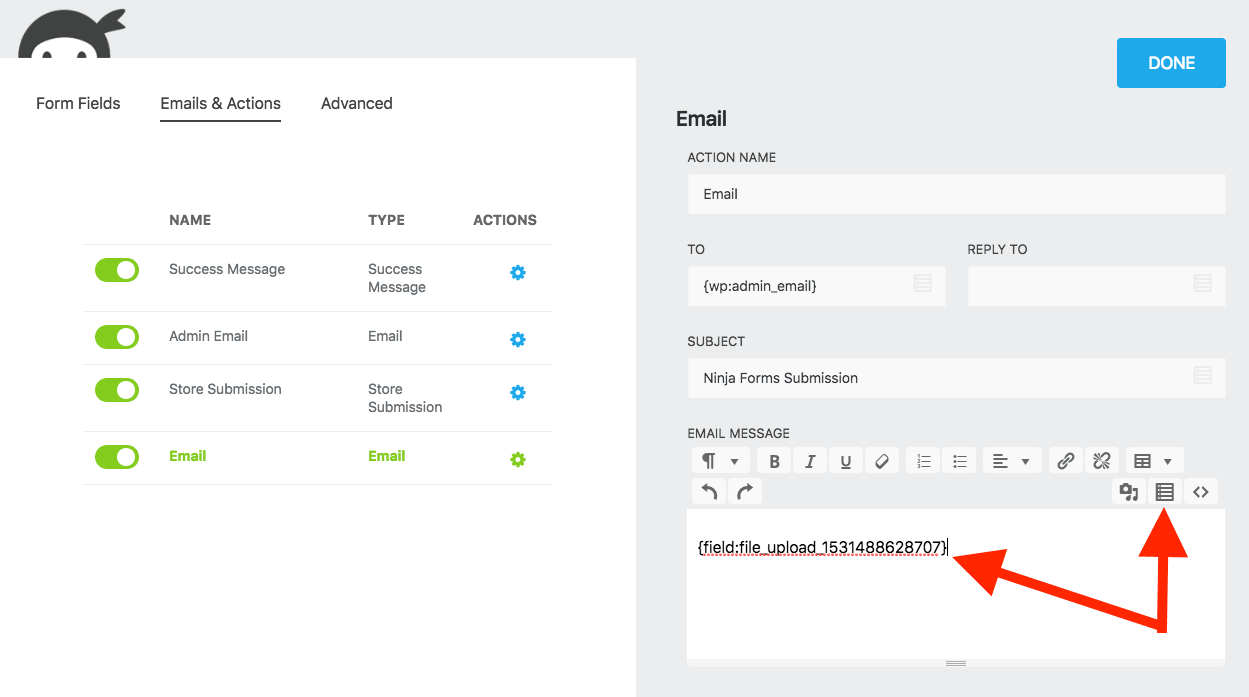Remove the link using the unlink icon
This screenshot has width=1249, height=697.
(1101, 460)
